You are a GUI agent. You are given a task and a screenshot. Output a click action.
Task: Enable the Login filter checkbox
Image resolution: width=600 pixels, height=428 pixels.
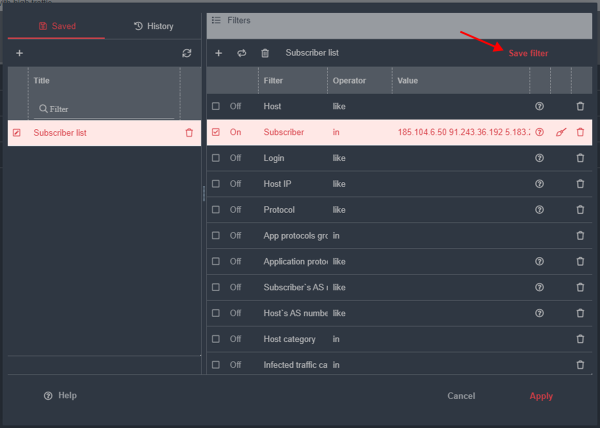[x=216, y=158]
